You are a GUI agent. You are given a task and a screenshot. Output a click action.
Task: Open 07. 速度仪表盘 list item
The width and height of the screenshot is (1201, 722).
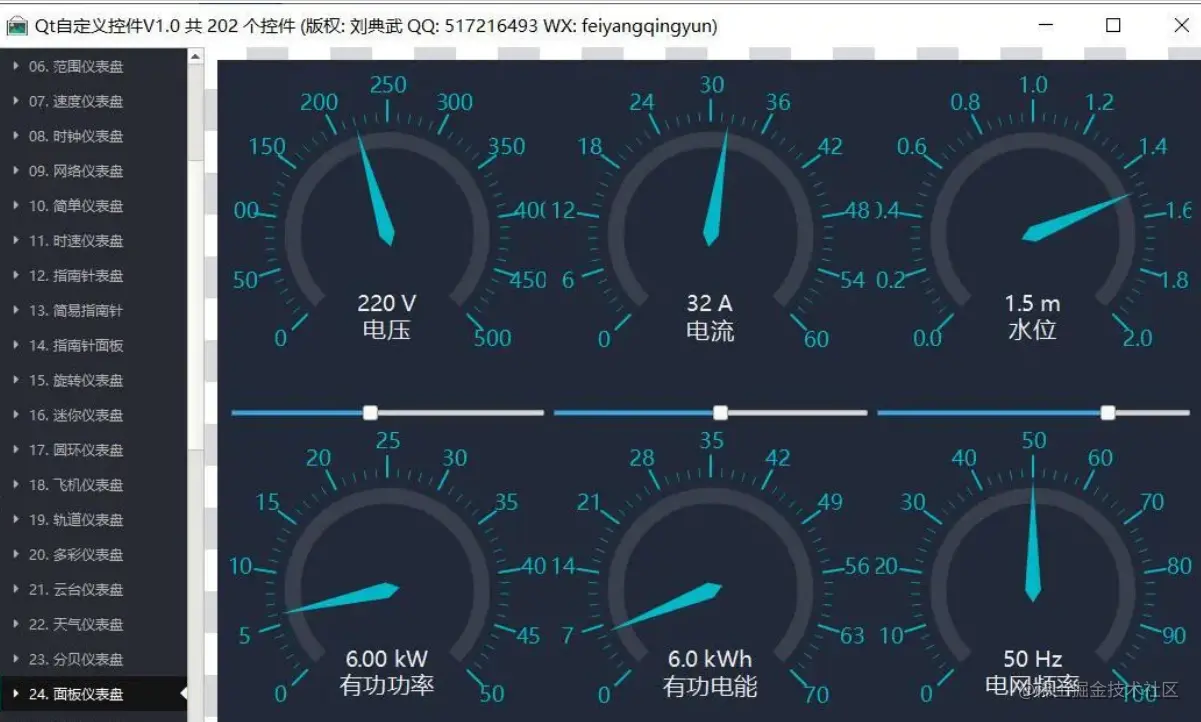[x=94, y=101]
